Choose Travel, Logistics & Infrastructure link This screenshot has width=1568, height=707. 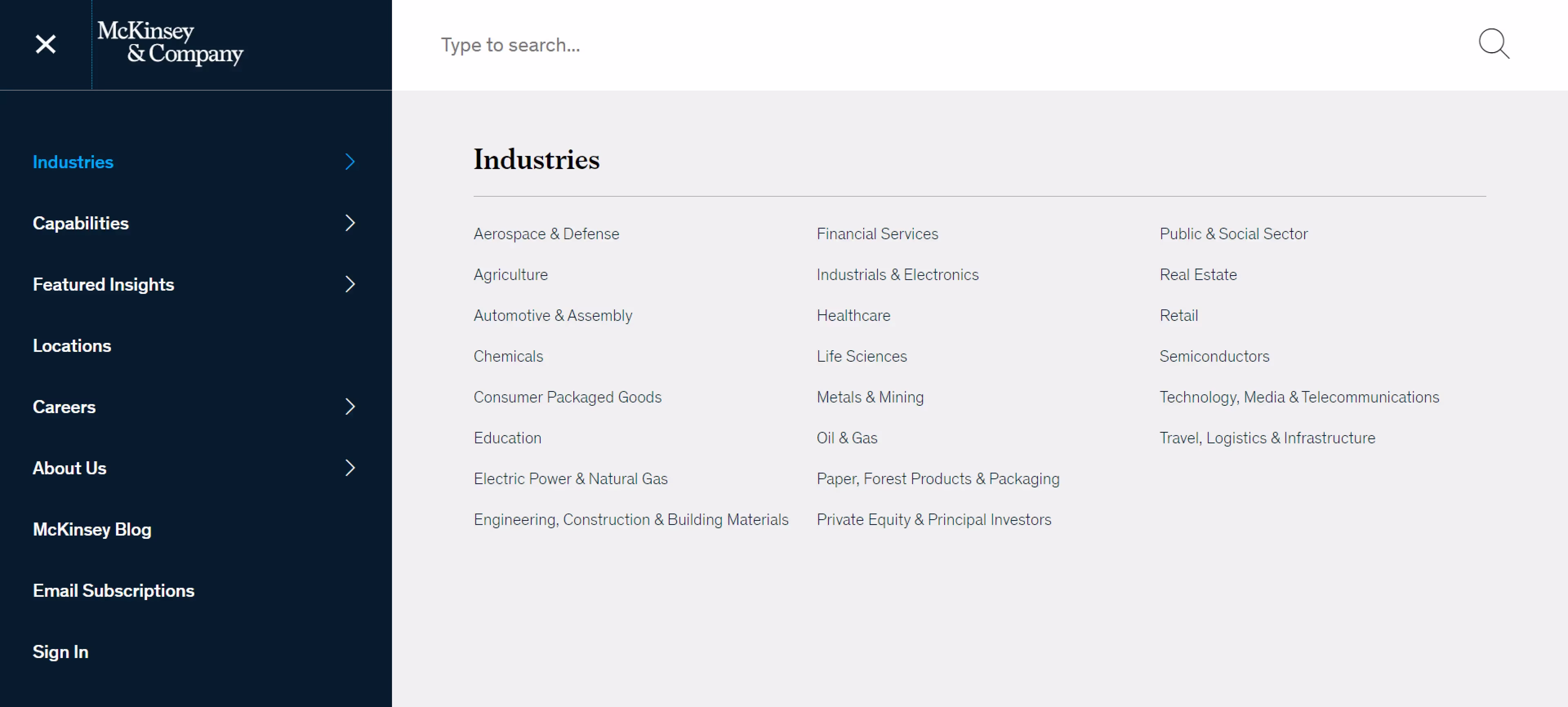(1267, 438)
